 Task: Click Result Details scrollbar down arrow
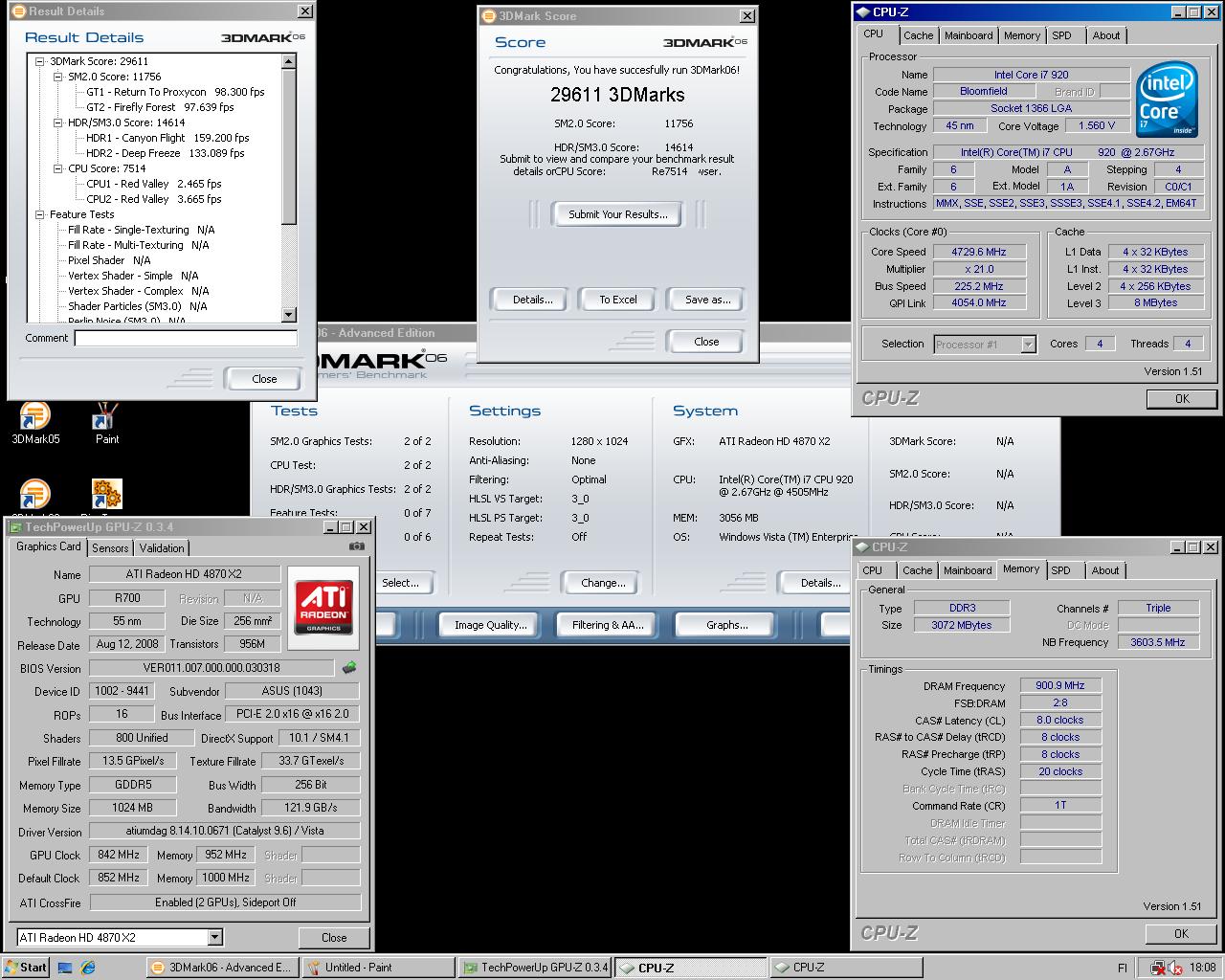coord(289,315)
